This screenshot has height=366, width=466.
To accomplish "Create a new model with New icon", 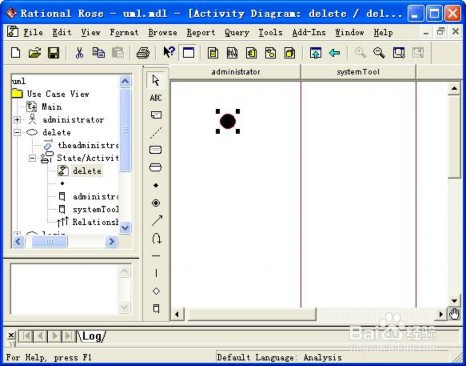I will (x=16, y=53).
